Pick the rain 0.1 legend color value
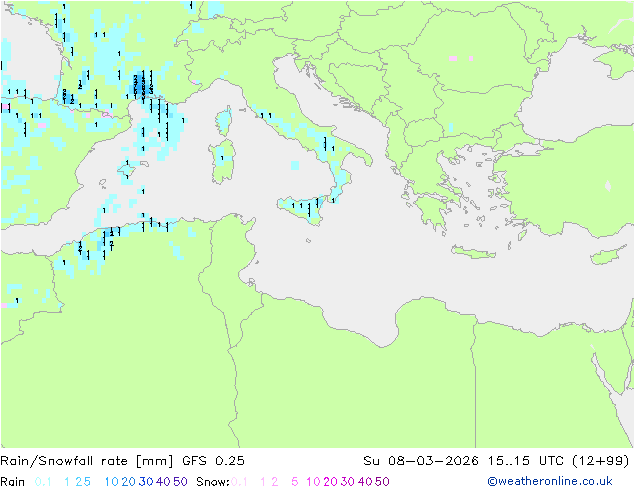The height and width of the screenshot is (490, 634). [x=43, y=482]
